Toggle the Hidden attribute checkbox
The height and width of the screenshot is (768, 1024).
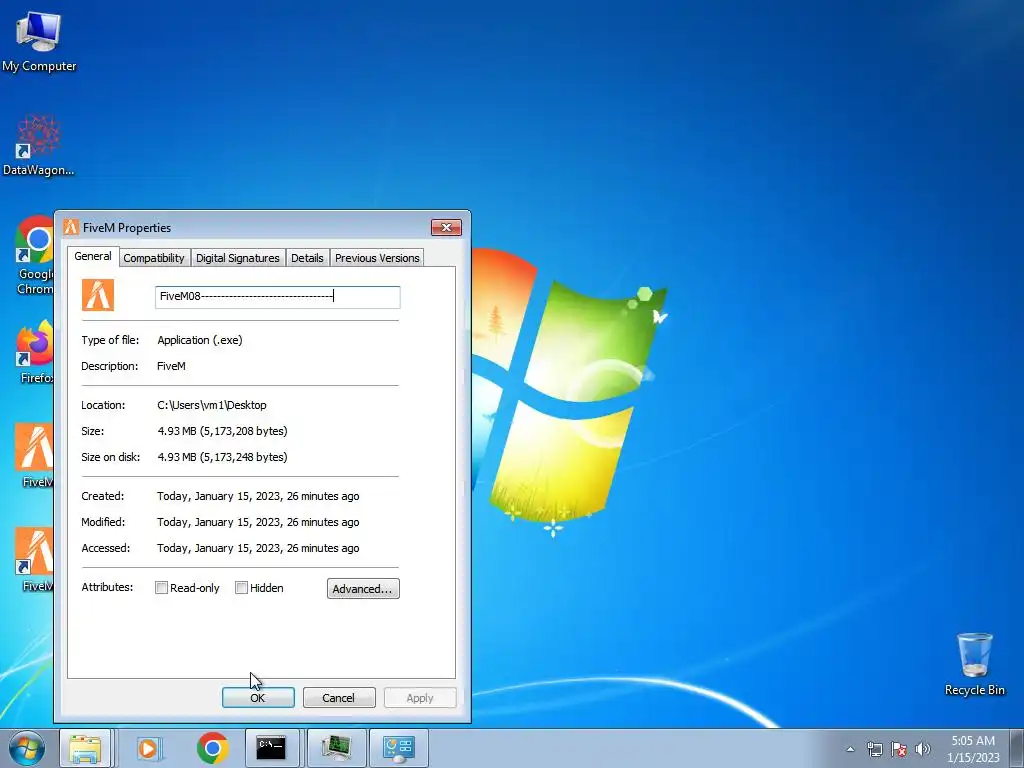(x=241, y=588)
